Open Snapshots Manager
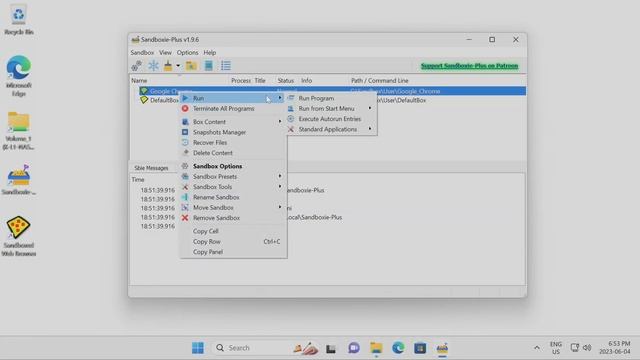Screen dimensions: 640x360 point(233,132)
